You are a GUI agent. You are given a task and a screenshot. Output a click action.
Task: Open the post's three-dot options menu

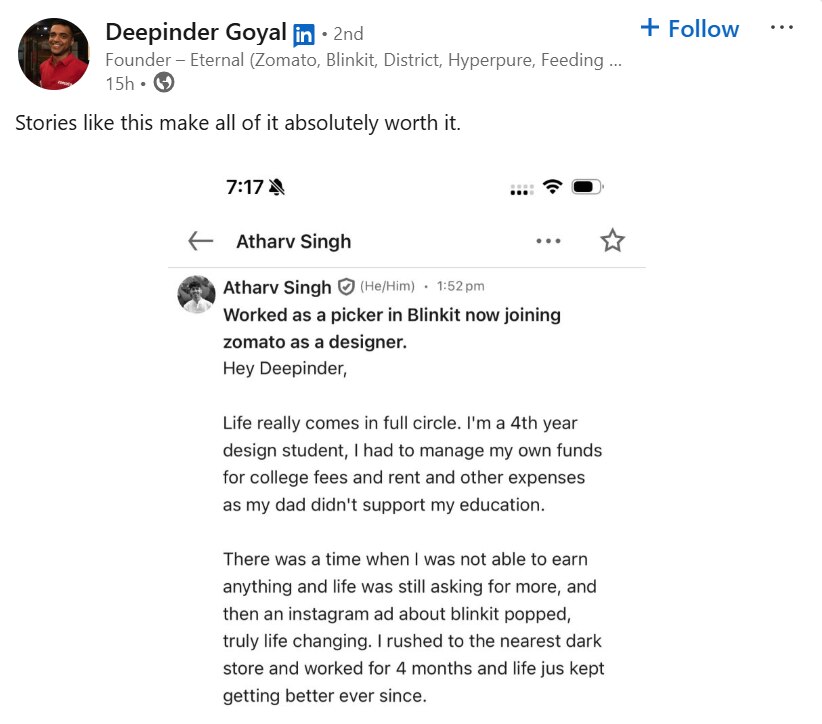click(781, 28)
